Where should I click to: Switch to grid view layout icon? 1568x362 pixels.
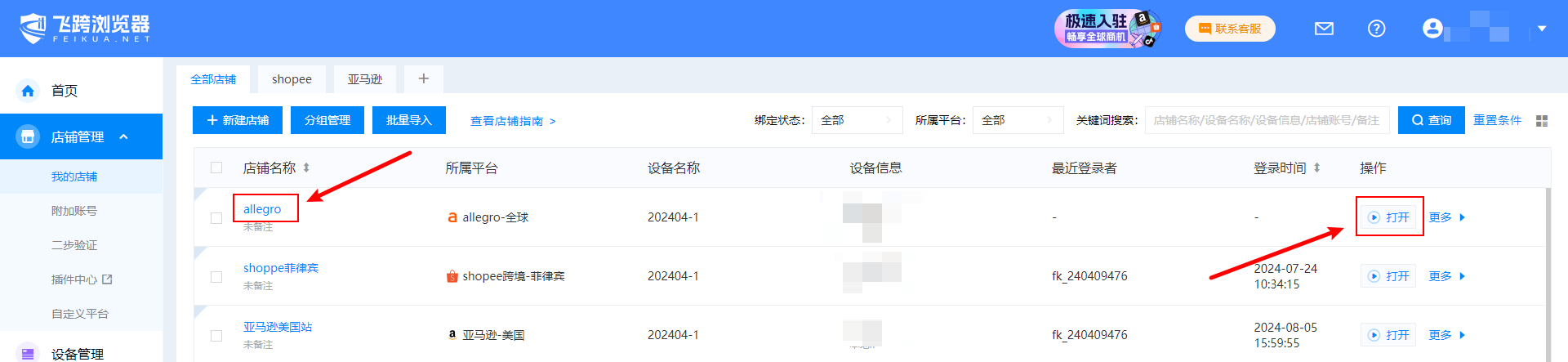[1542, 121]
